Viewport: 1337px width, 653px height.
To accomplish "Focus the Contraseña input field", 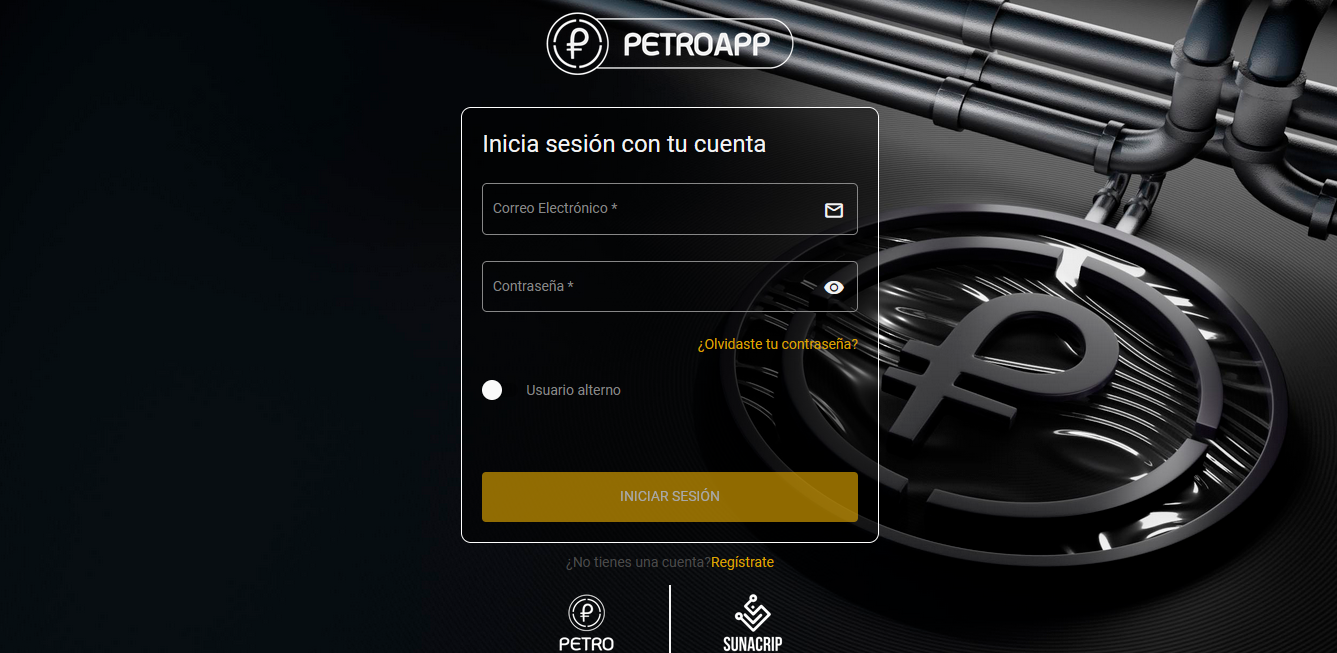I will [x=670, y=286].
